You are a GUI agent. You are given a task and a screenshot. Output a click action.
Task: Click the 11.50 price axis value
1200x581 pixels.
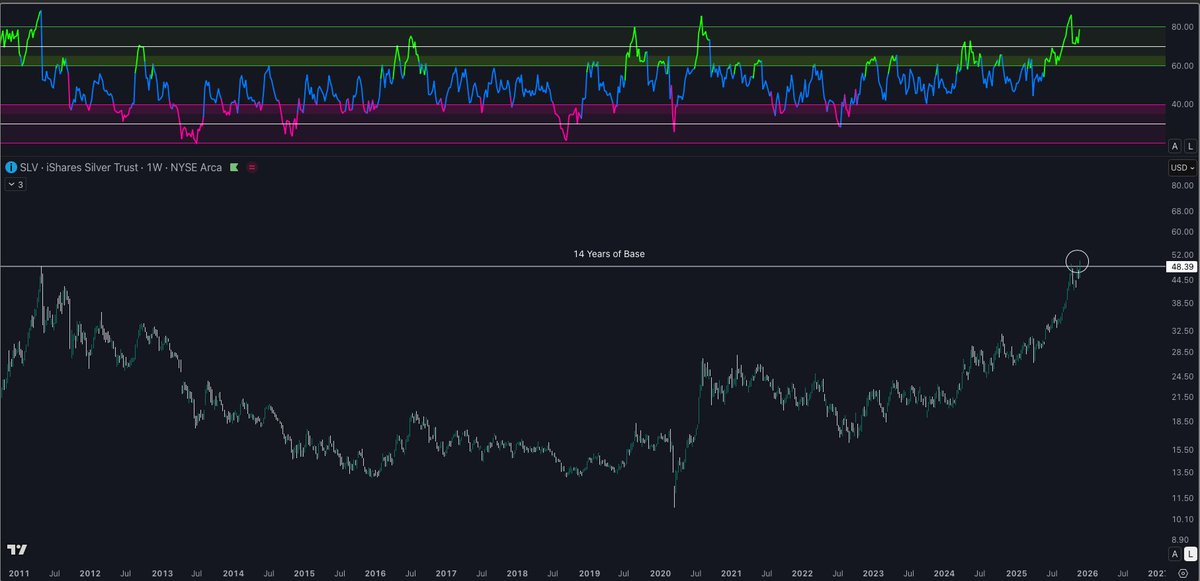point(1181,498)
